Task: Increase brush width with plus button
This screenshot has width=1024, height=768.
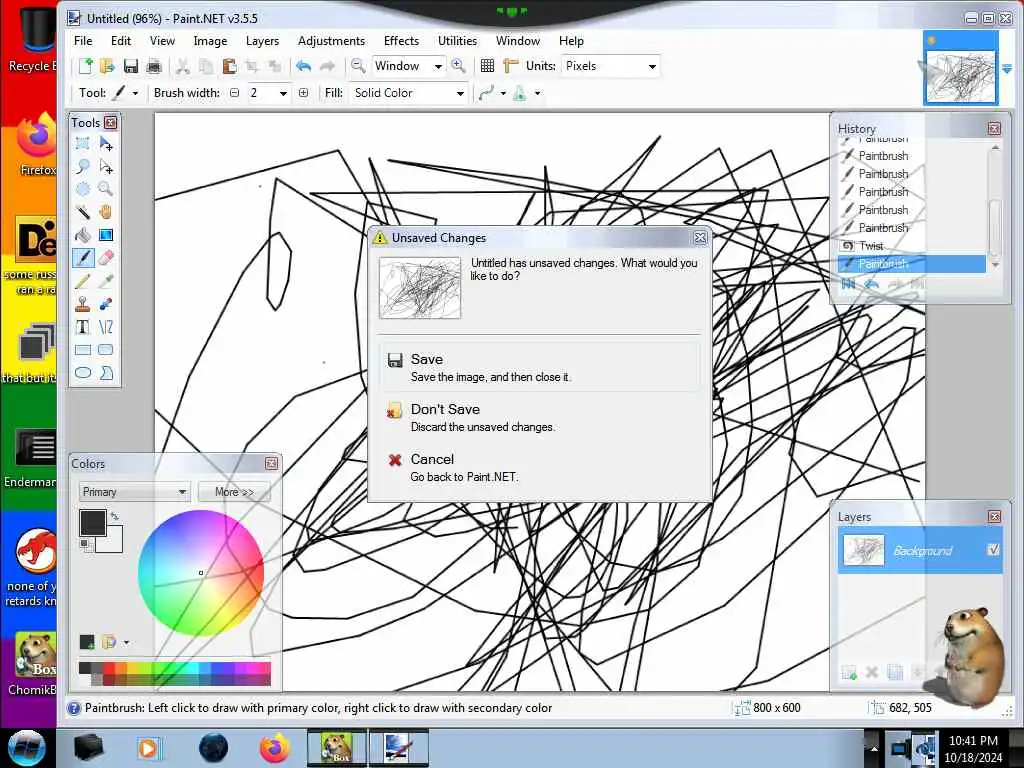Action: pyautogui.click(x=304, y=93)
